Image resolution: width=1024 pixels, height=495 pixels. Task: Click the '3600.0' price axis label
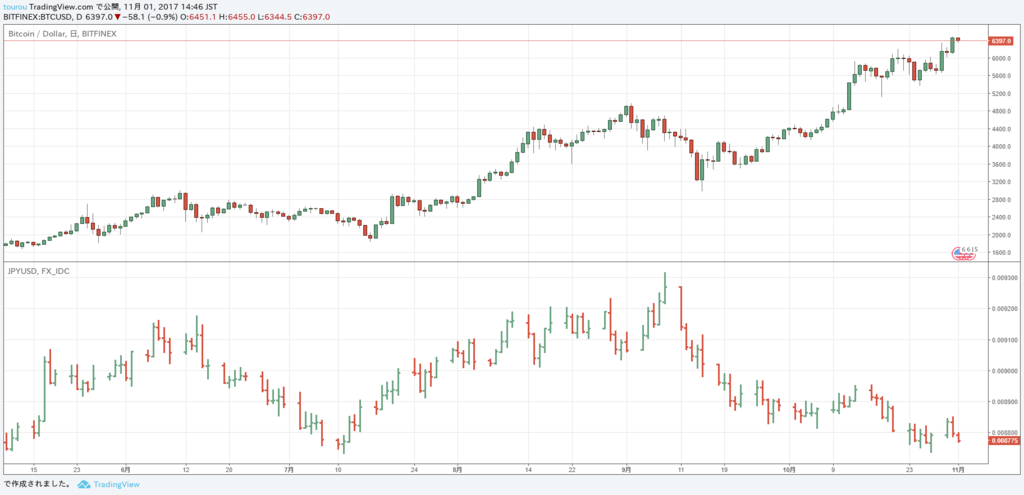click(x=1002, y=164)
